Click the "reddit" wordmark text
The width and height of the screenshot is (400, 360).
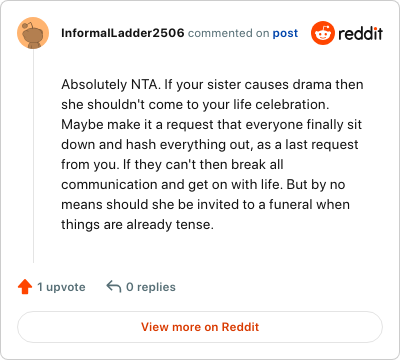(360, 33)
